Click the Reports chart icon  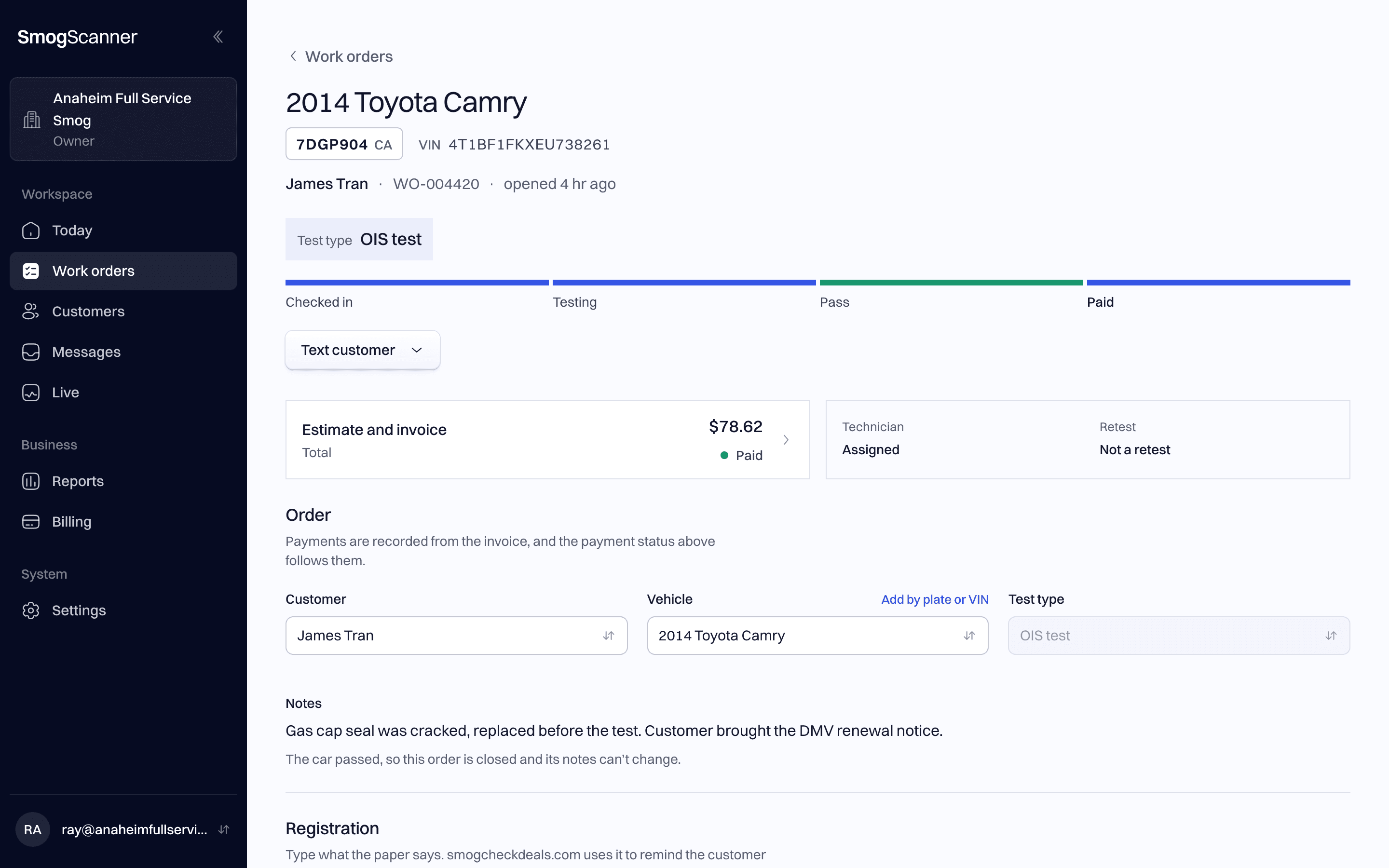pyautogui.click(x=31, y=481)
